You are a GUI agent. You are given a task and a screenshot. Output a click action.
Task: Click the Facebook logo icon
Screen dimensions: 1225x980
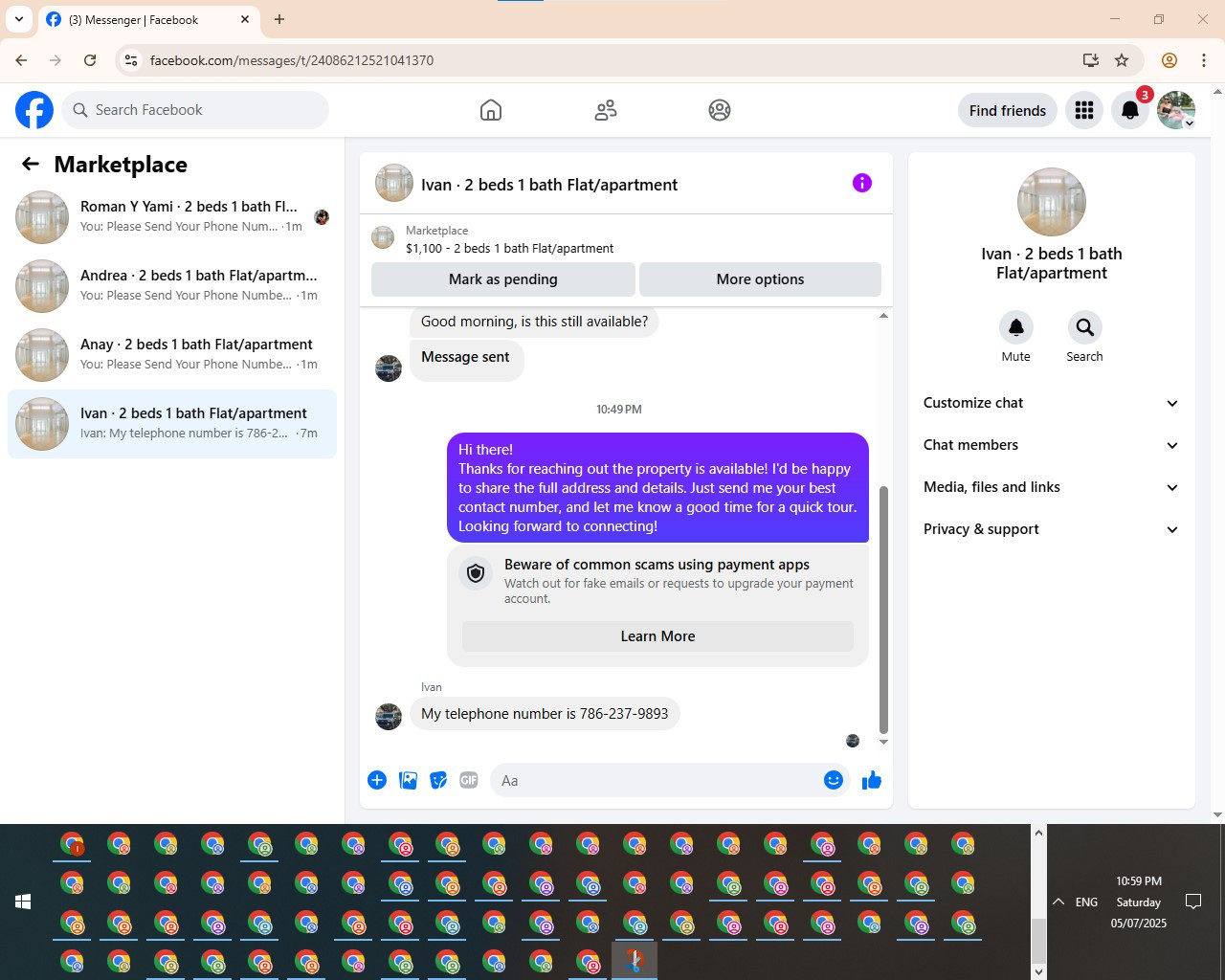click(x=34, y=110)
